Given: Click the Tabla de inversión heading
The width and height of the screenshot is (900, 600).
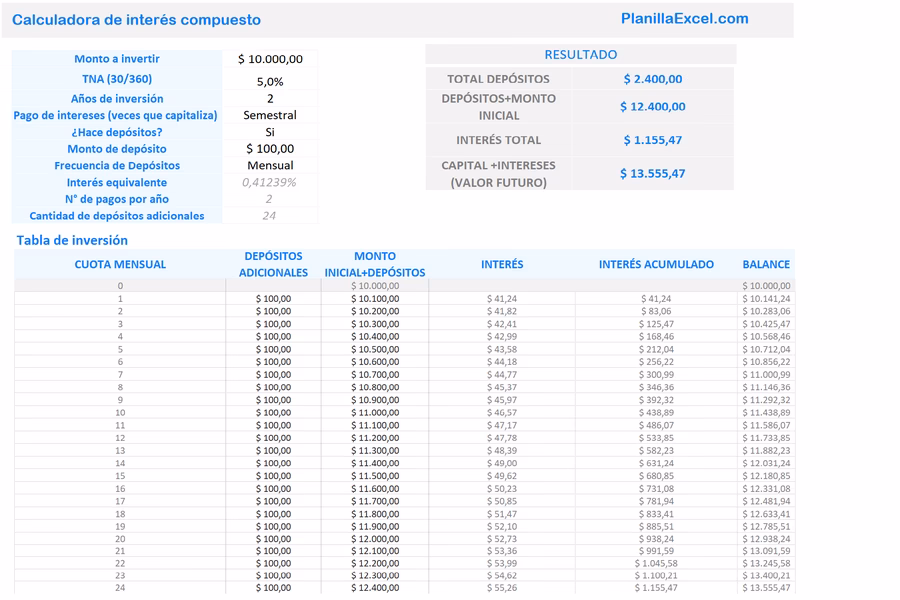Looking at the screenshot, I should 72,240.
